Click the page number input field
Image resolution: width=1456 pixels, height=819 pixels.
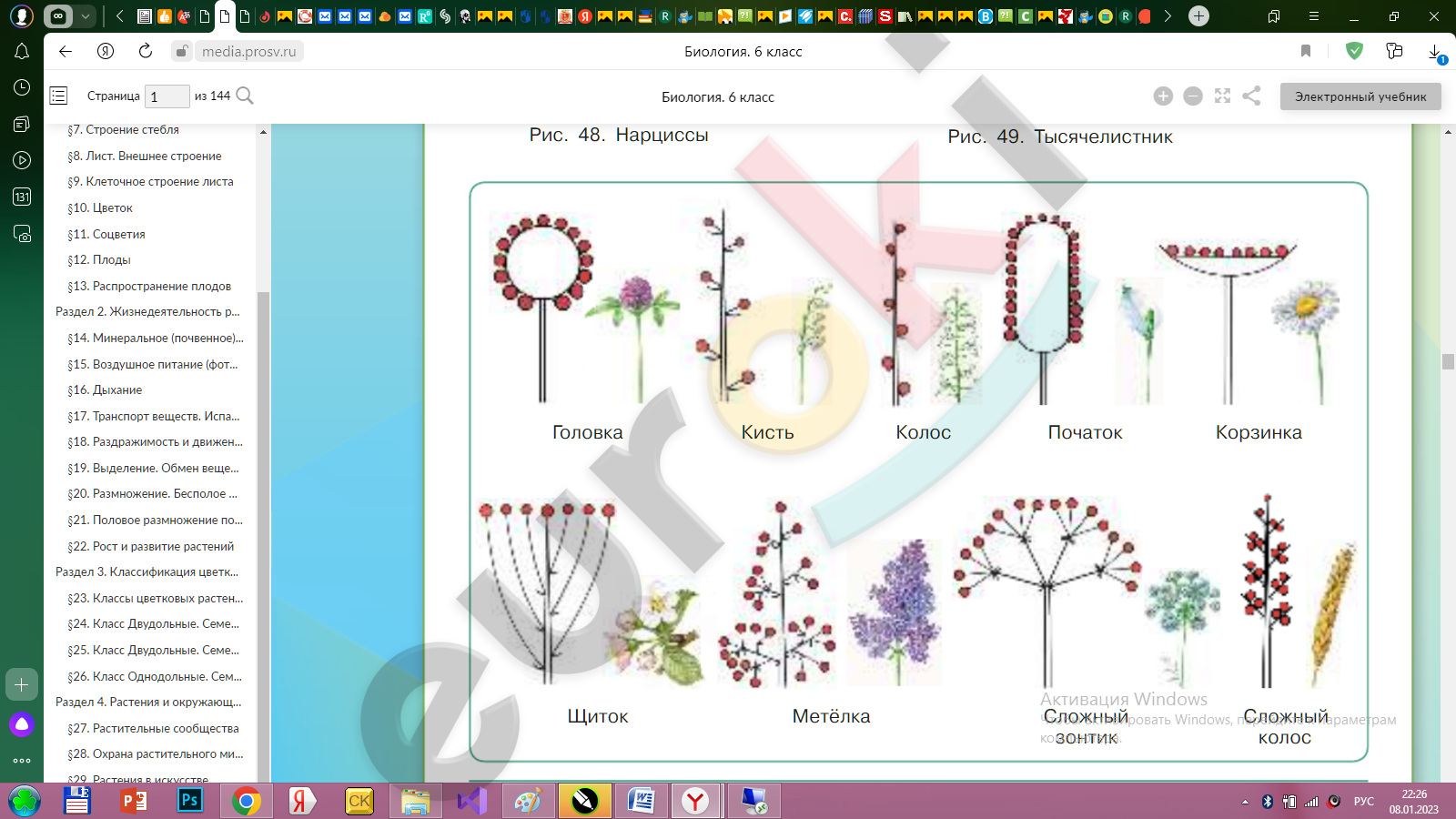tap(167, 96)
